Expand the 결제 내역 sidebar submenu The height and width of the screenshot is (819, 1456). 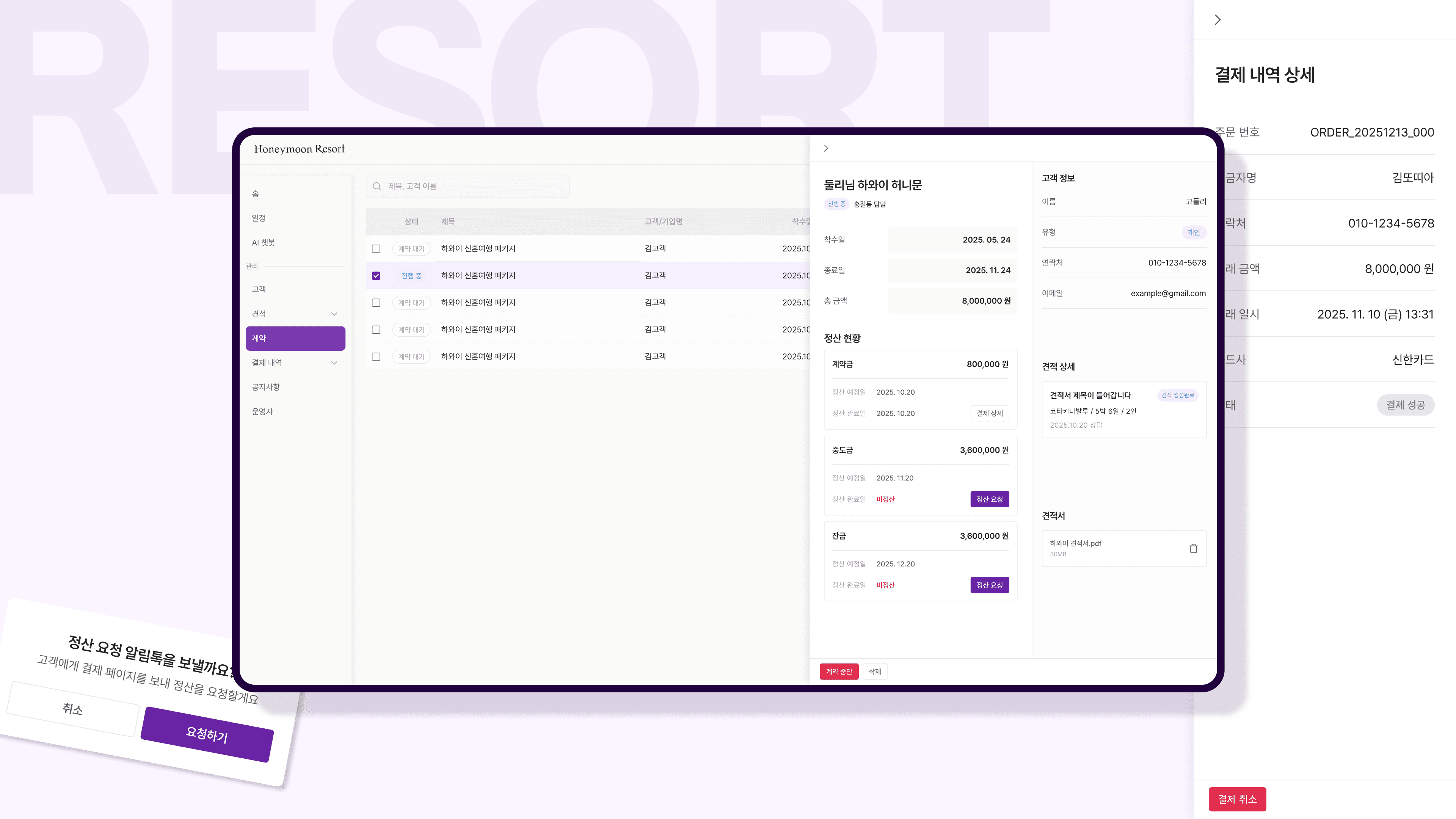[334, 363]
